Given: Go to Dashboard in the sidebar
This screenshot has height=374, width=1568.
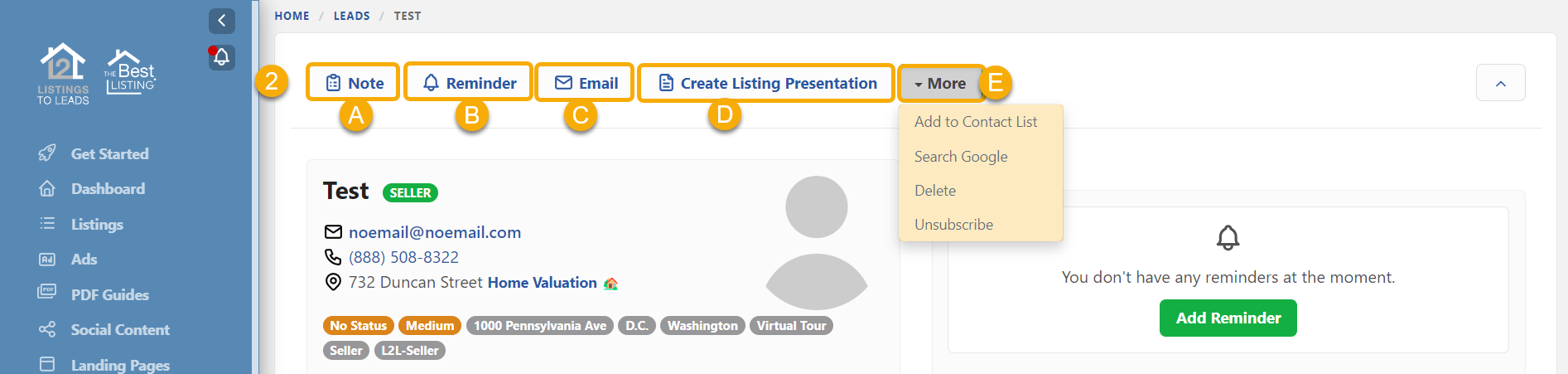Looking at the screenshot, I should pyautogui.click(x=108, y=189).
